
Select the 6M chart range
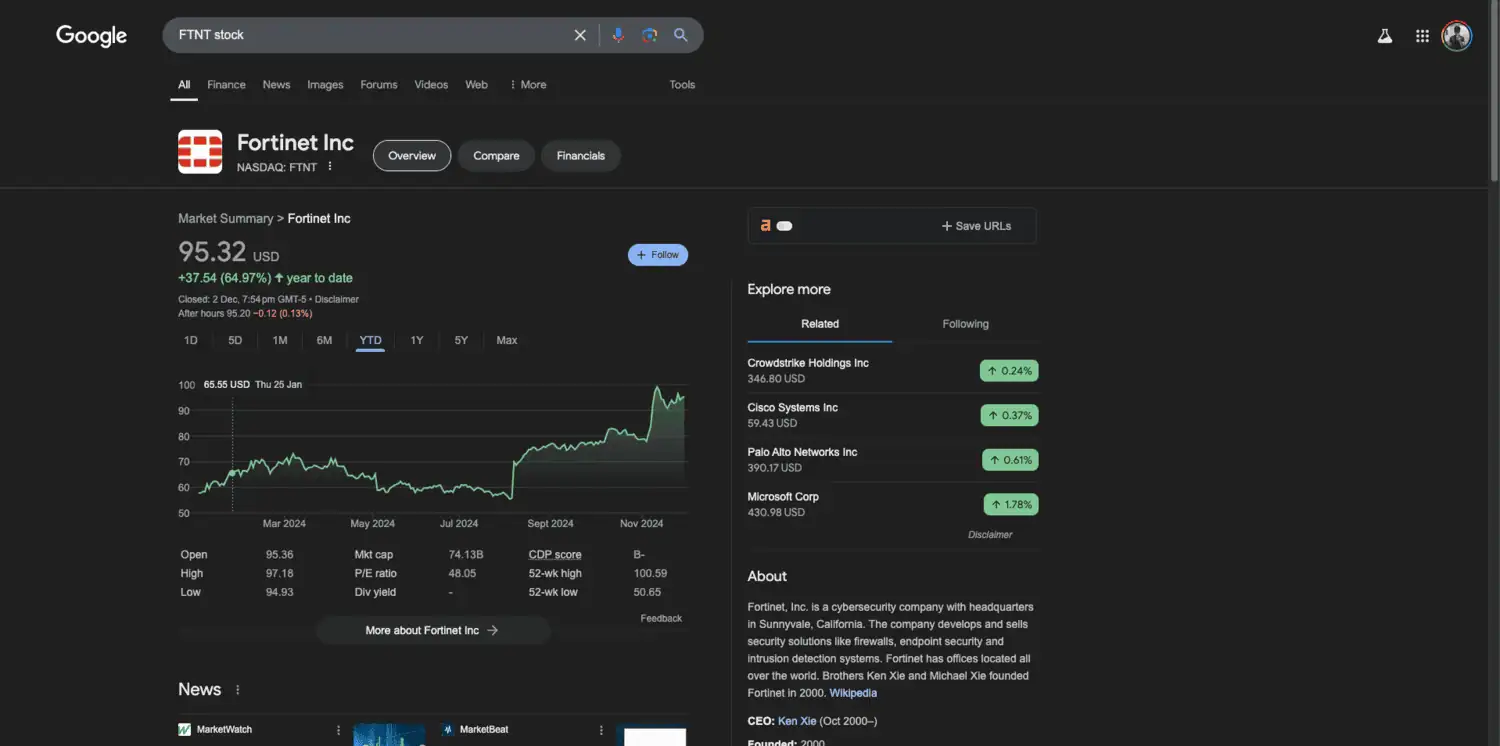[x=324, y=341]
